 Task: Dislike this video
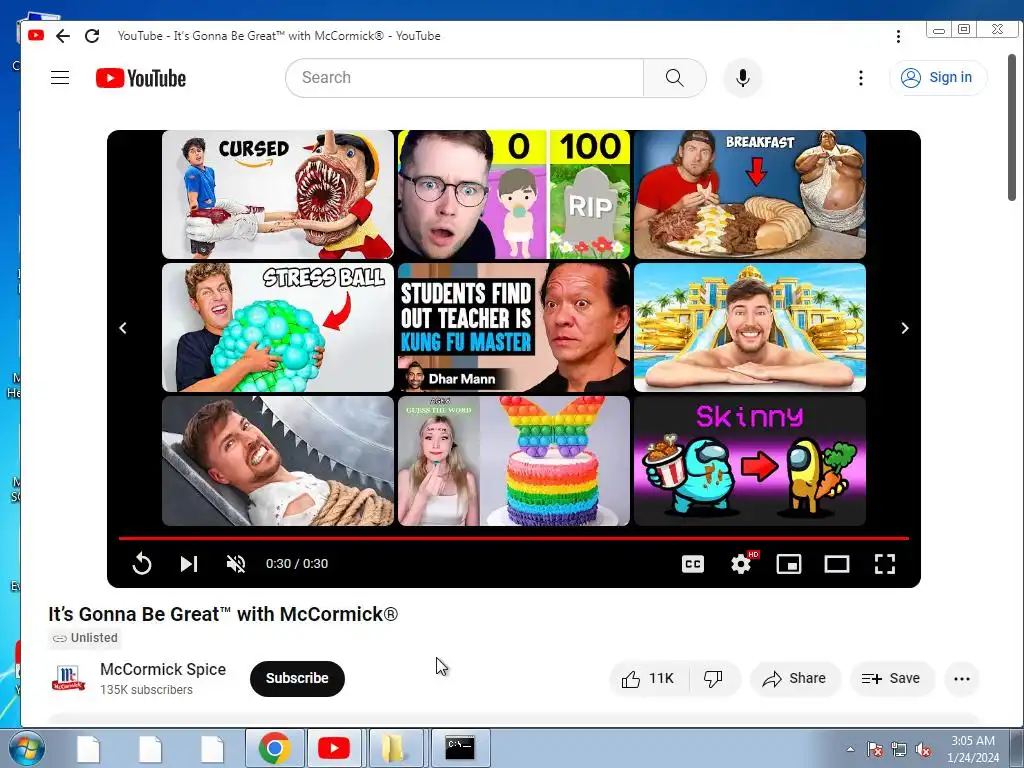click(714, 679)
